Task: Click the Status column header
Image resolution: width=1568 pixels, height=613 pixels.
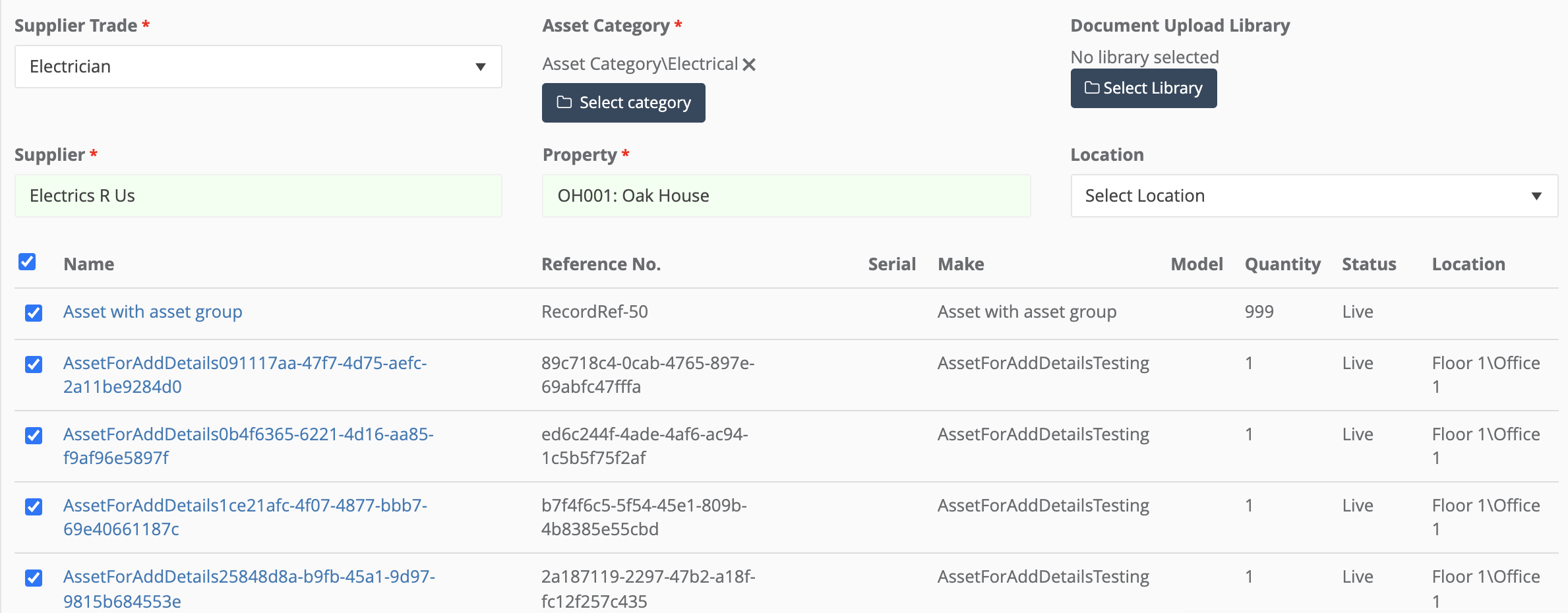Action: [x=1370, y=264]
